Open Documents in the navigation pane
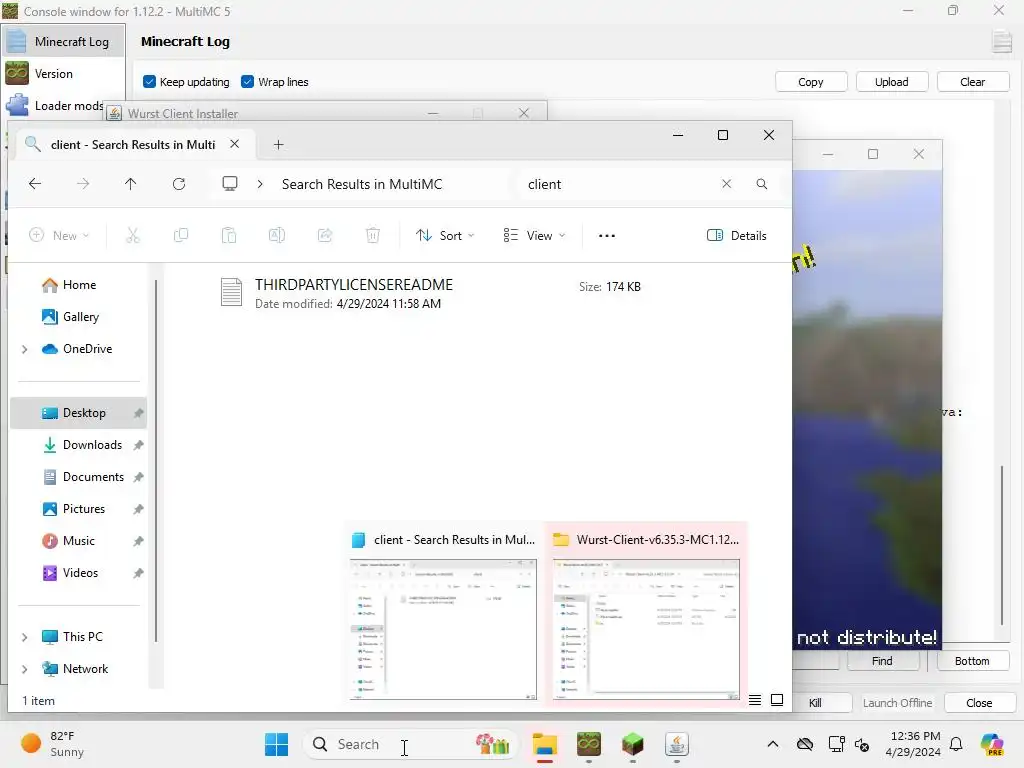Viewport: 1024px width, 768px height. coord(78,477)
